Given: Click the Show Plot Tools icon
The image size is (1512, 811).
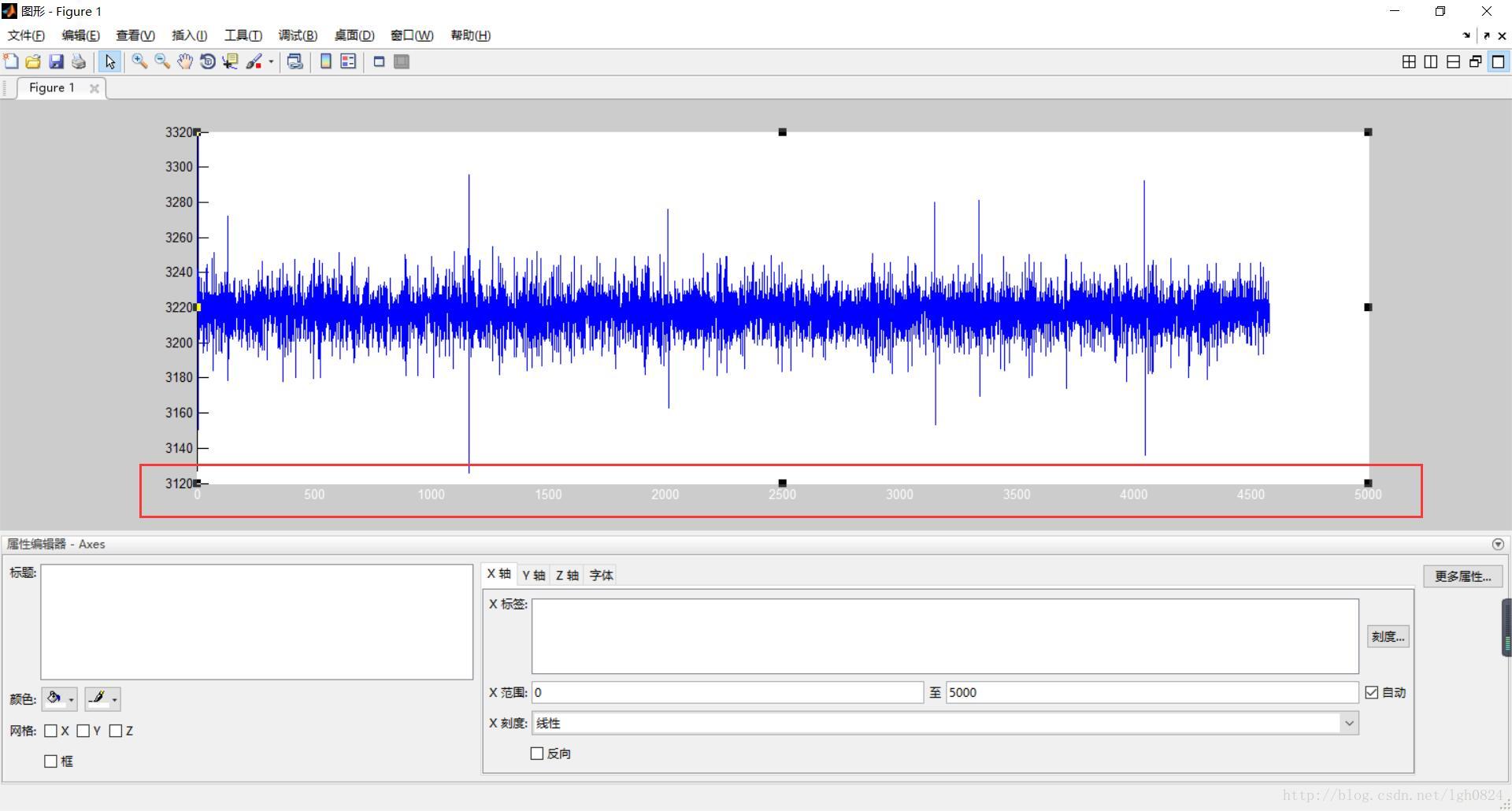Looking at the screenshot, I should [x=402, y=61].
